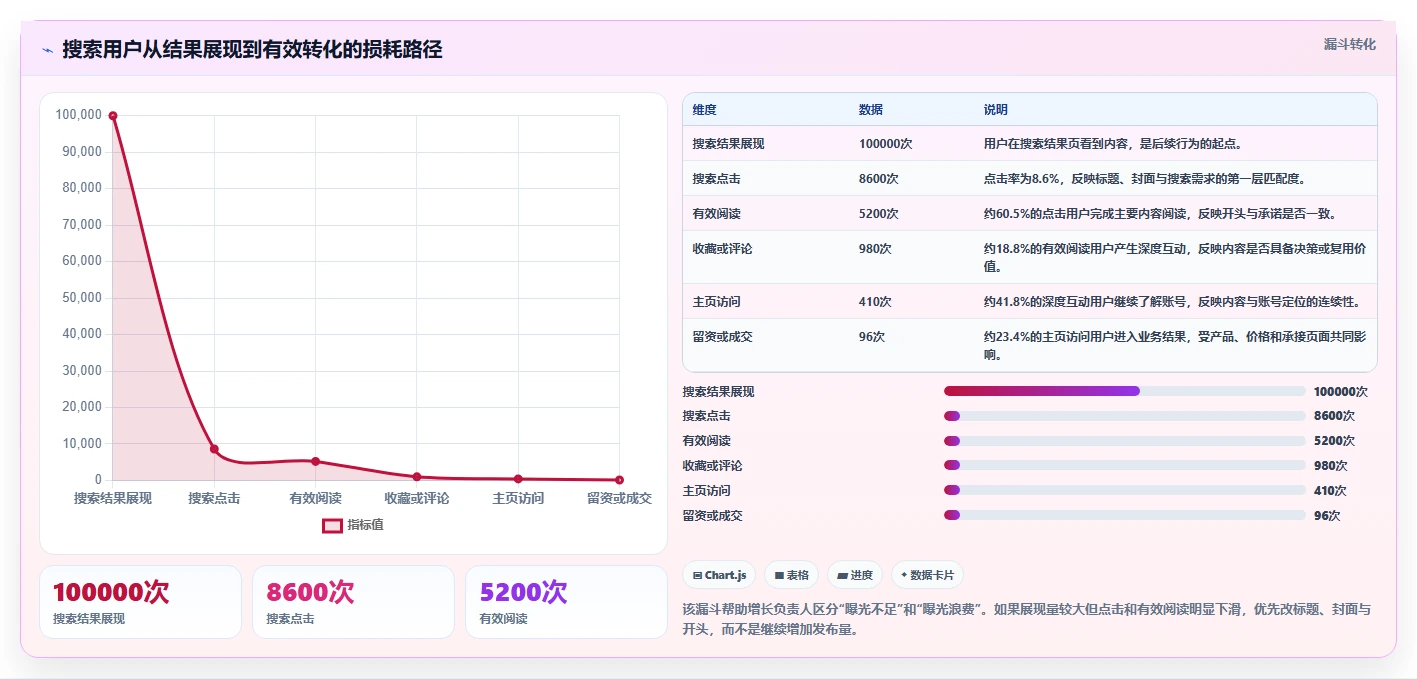1417x679 pixels.
Task: Toggle the 指标值 legend swatch
Action: point(332,525)
